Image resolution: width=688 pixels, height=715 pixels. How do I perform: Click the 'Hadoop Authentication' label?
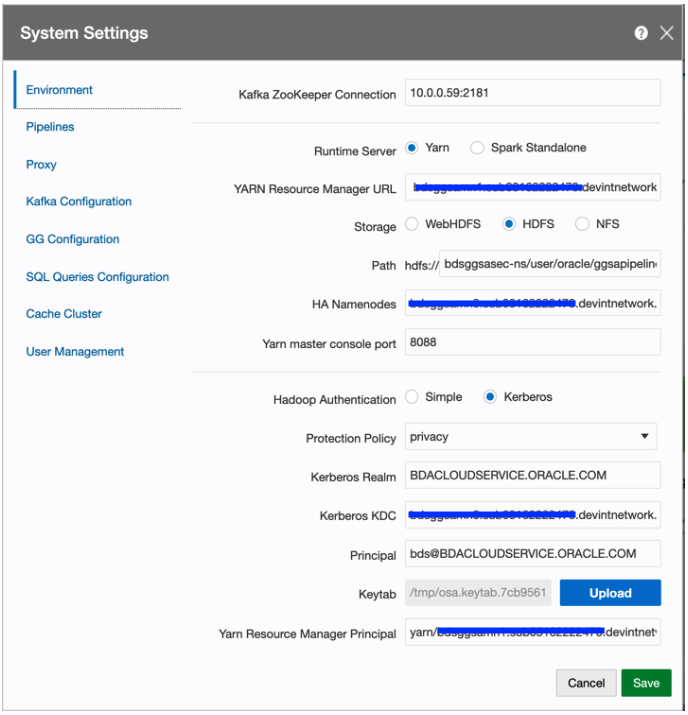click(x=335, y=399)
